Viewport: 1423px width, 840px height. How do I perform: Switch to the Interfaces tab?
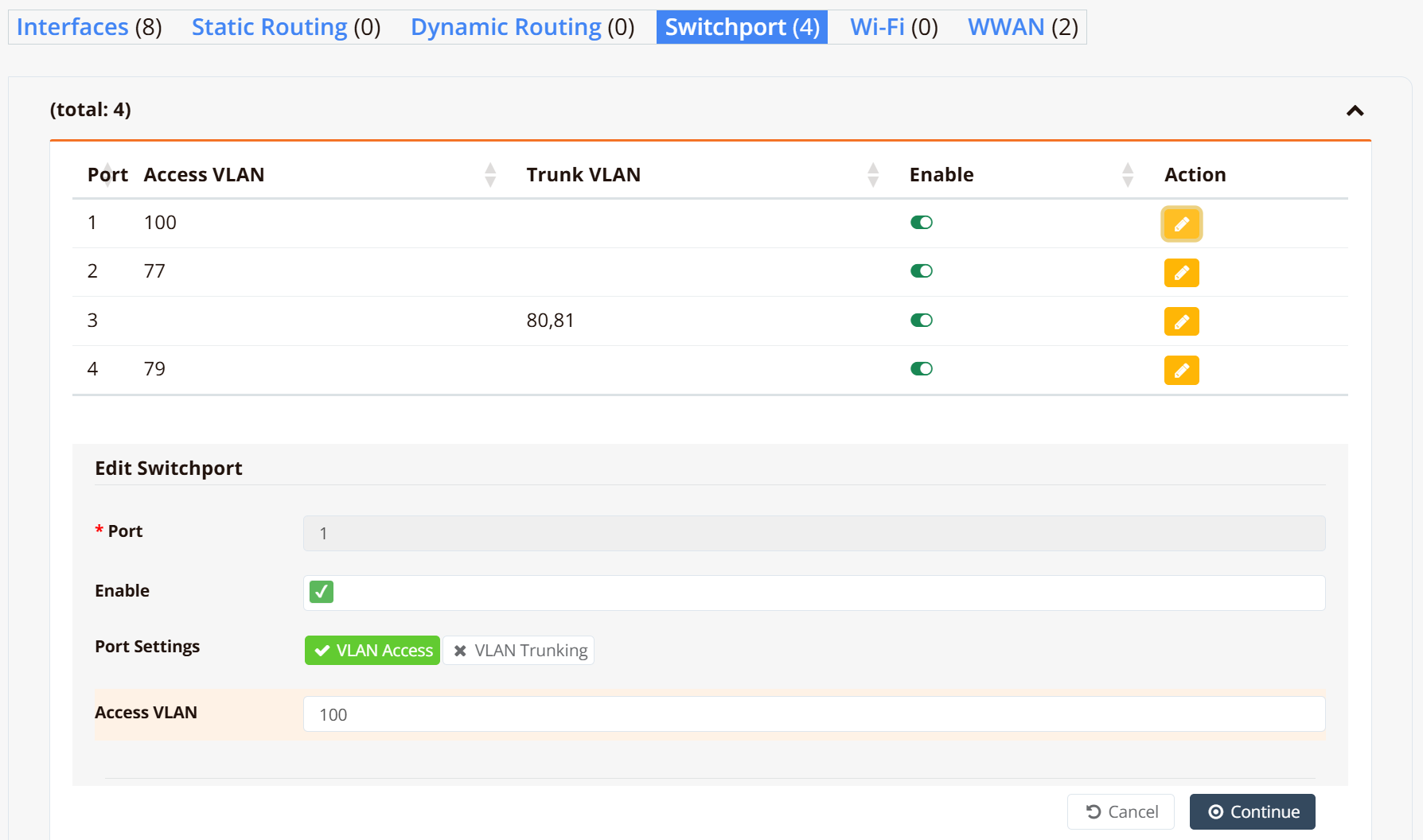pyautogui.click(x=89, y=27)
